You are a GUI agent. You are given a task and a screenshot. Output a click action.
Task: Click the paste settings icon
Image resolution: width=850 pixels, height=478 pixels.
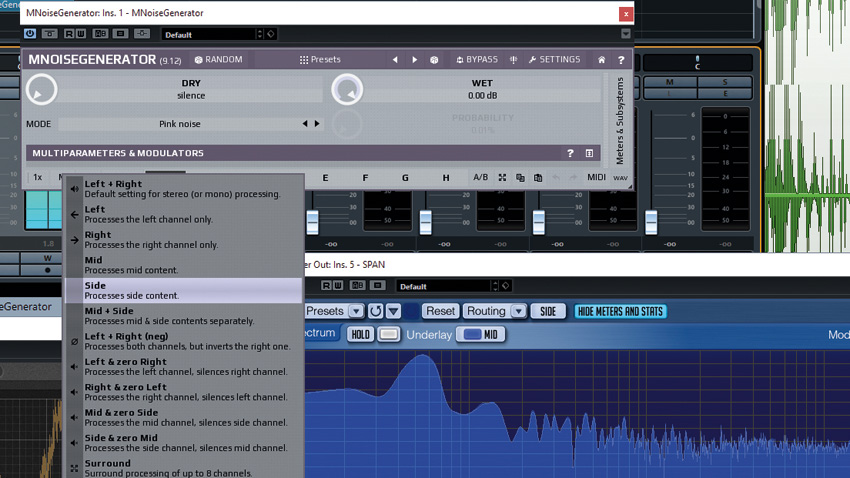[x=538, y=178]
